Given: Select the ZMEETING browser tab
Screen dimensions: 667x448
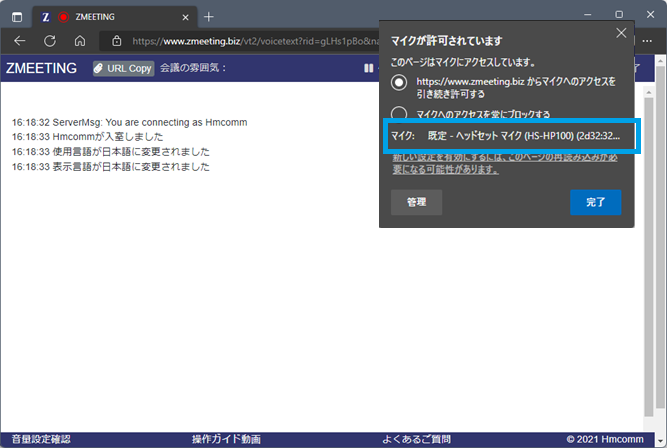Looking at the screenshot, I should click(110, 17).
